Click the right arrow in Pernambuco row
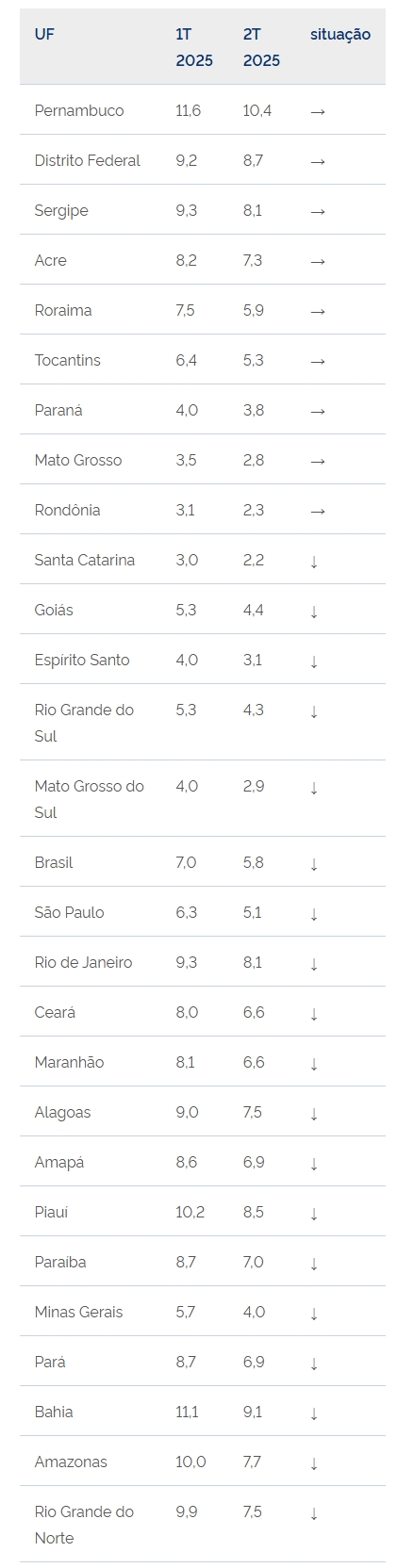397x1568 pixels. click(x=318, y=111)
